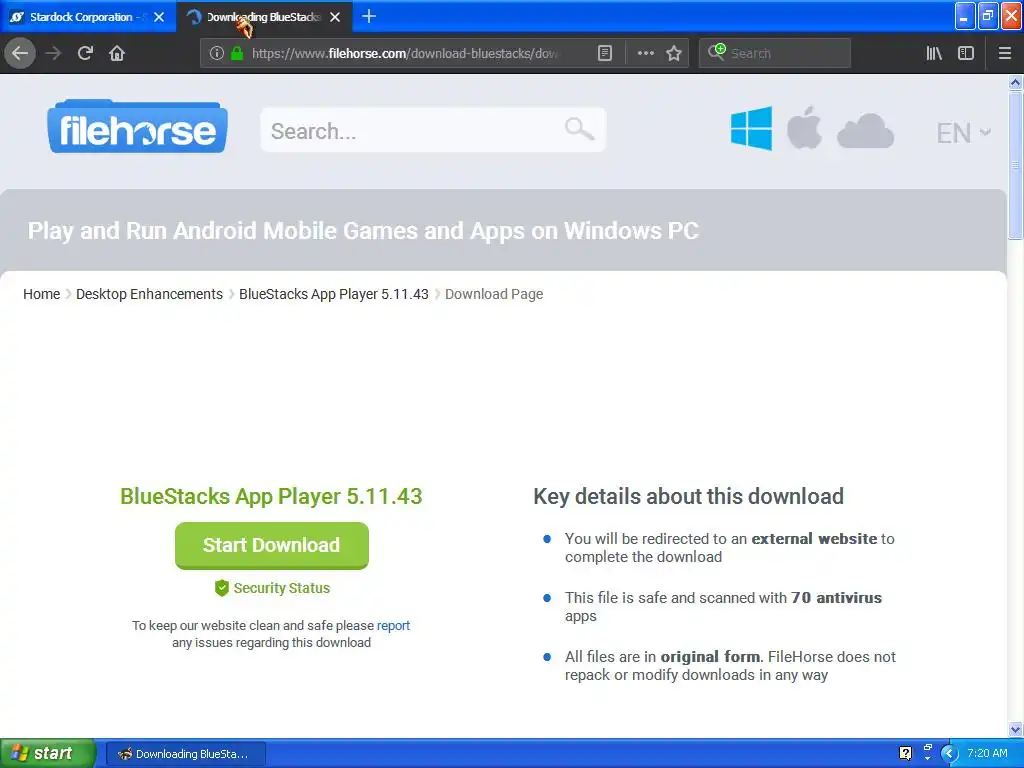This screenshot has height=768, width=1024.
Task: Open the Library bookshelf icon
Action: (934, 53)
